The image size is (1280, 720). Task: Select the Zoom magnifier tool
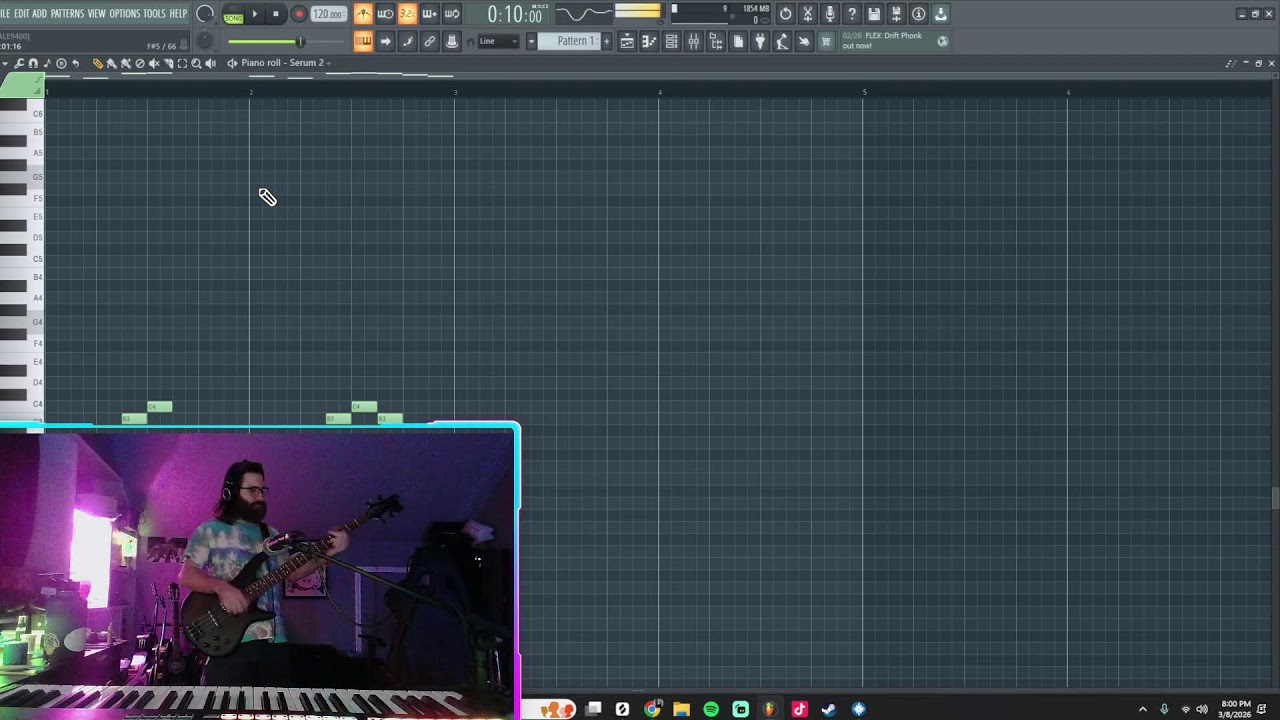pos(196,63)
